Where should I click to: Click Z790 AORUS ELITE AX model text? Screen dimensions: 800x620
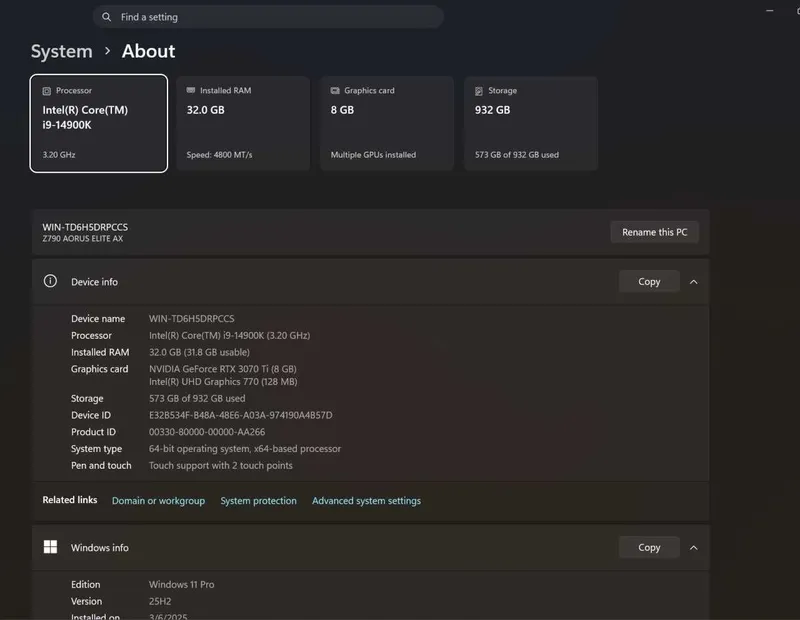tap(83, 239)
